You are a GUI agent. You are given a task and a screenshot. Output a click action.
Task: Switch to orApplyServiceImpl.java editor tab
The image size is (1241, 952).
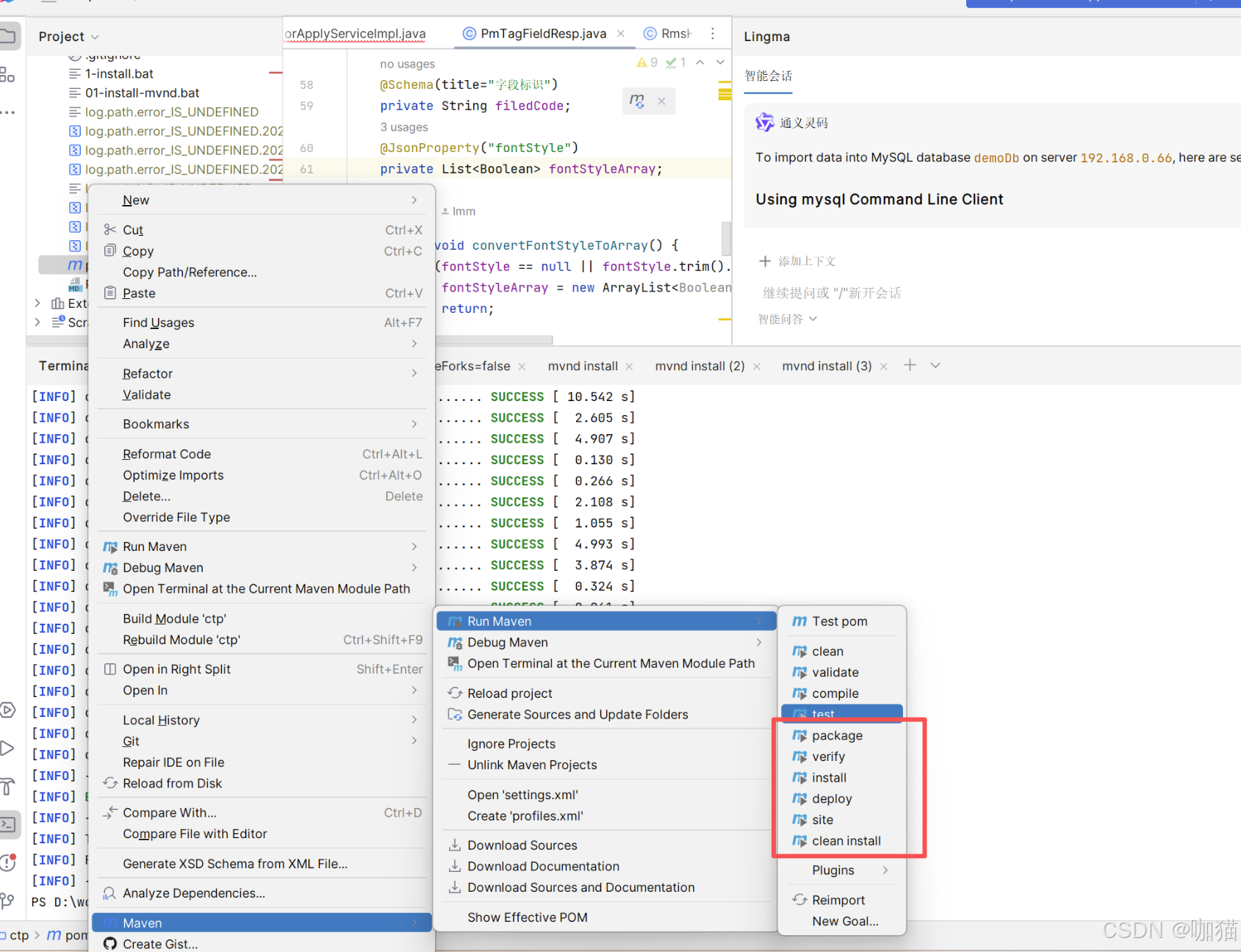[x=357, y=34]
